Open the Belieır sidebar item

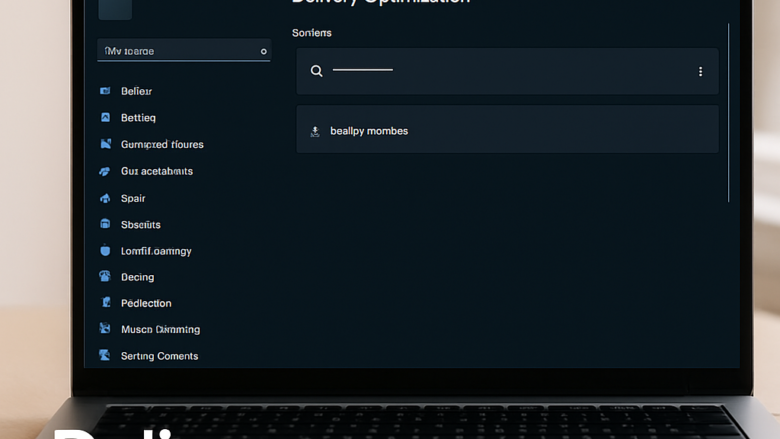click(x=136, y=91)
